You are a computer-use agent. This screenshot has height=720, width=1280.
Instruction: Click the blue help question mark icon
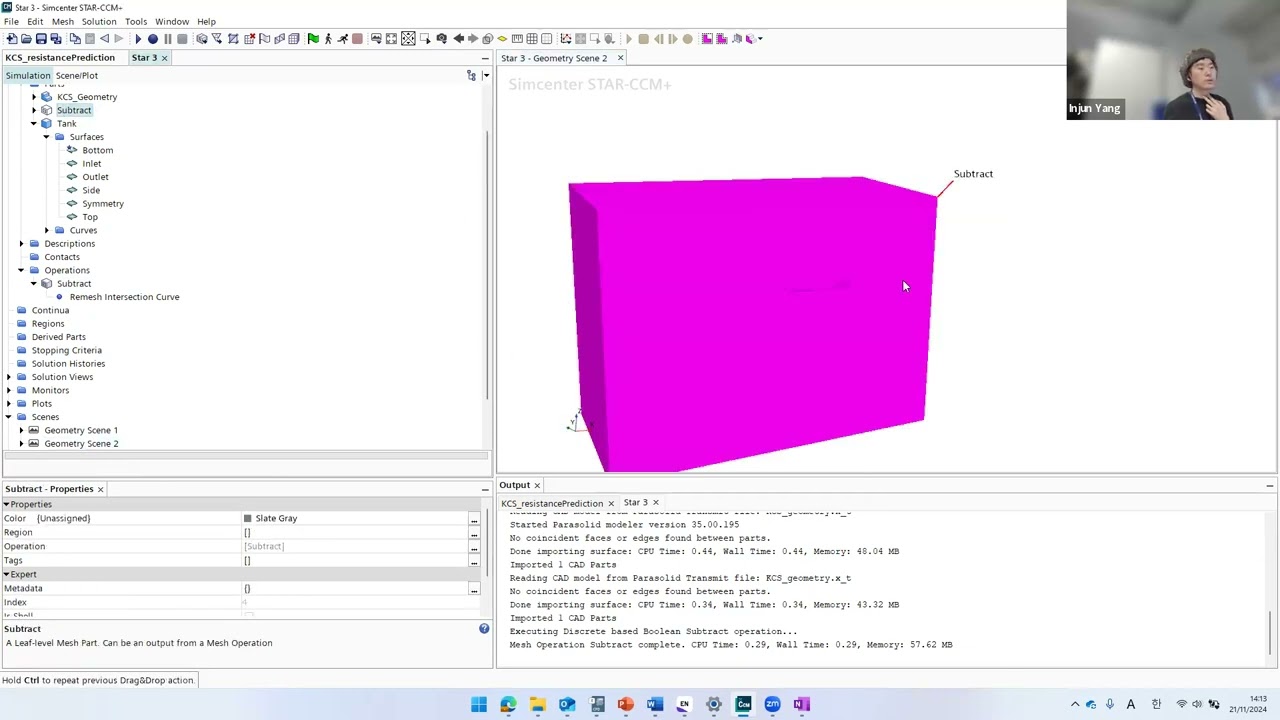pos(484,629)
